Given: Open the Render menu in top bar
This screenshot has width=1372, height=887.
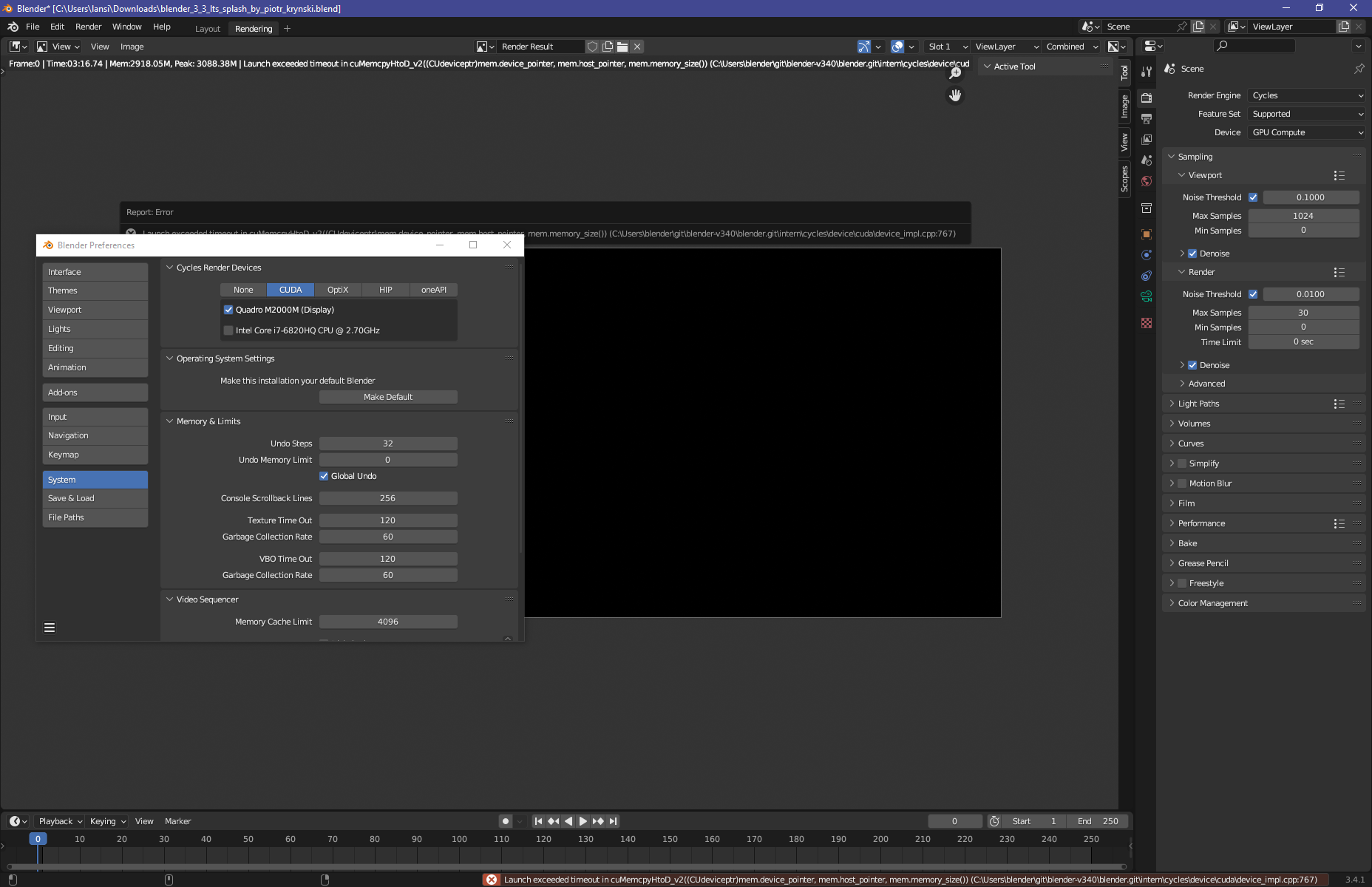Looking at the screenshot, I should coord(88,27).
